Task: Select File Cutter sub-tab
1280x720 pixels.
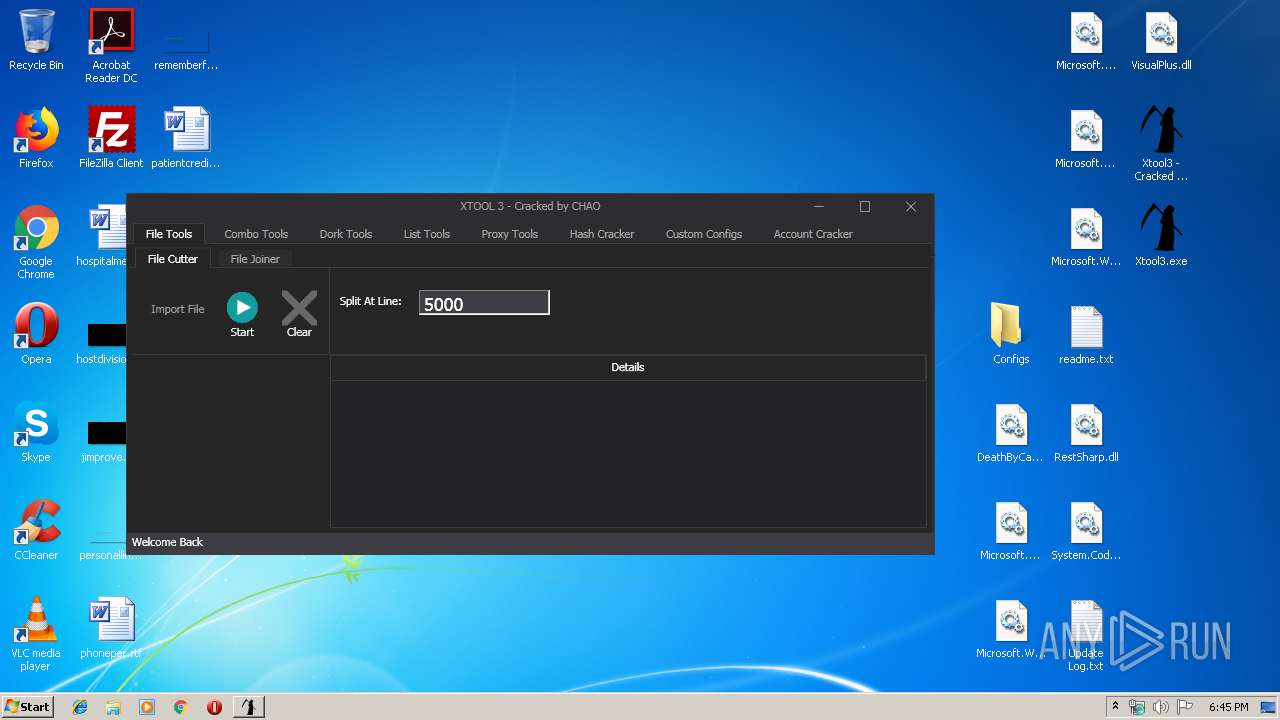Action: click(x=173, y=259)
